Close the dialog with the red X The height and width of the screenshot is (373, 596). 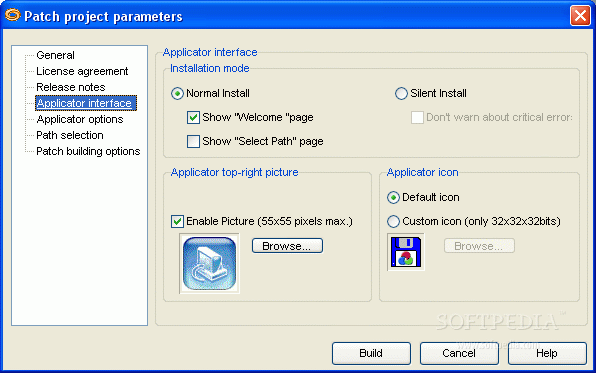(x=580, y=16)
